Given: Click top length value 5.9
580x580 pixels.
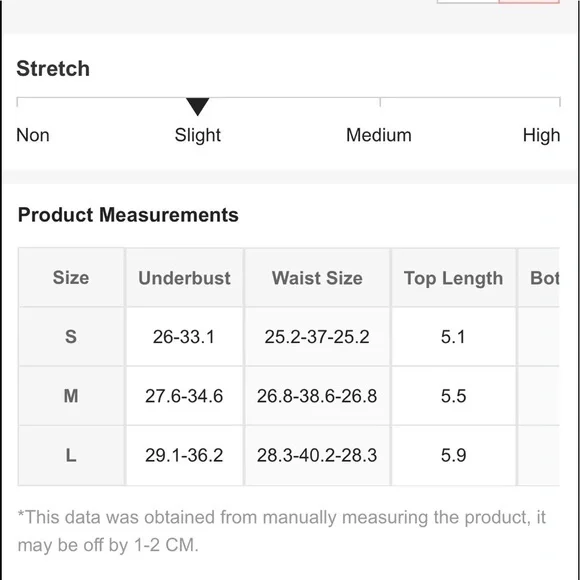Looking at the screenshot, I should [453, 455].
